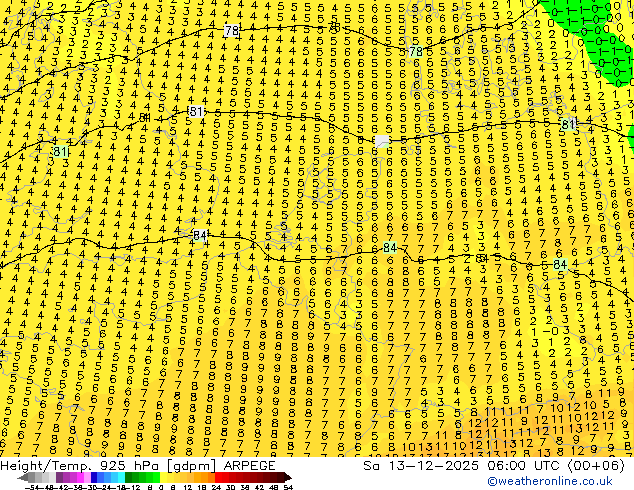Click the gray left arrow end of the color scale
Viewport: 634px width, 490px height.
[23, 477]
